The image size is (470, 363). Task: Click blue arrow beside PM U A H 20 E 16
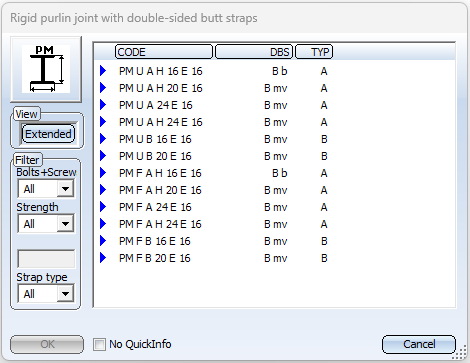click(x=103, y=88)
